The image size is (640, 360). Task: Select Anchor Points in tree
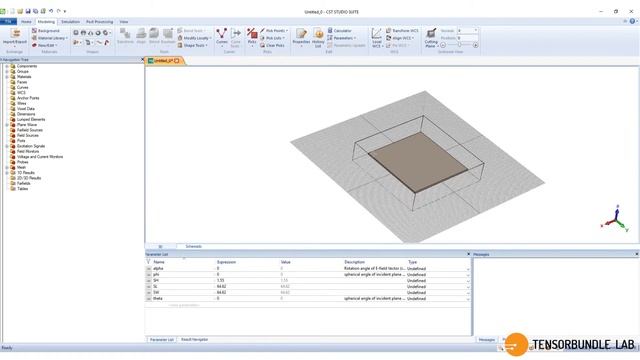tap(28, 98)
